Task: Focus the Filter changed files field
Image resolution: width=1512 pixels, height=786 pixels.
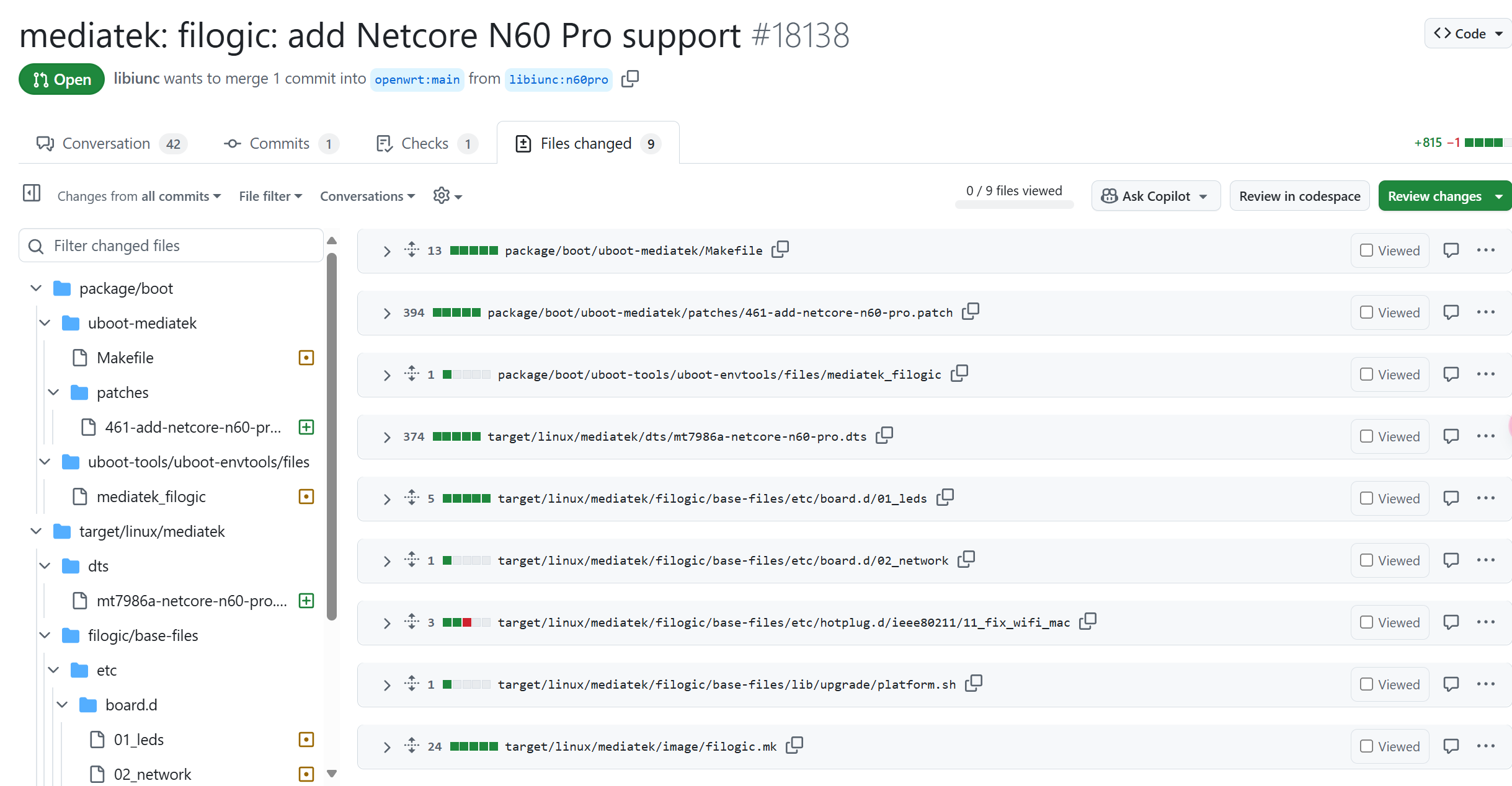Action: pos(180,245)
